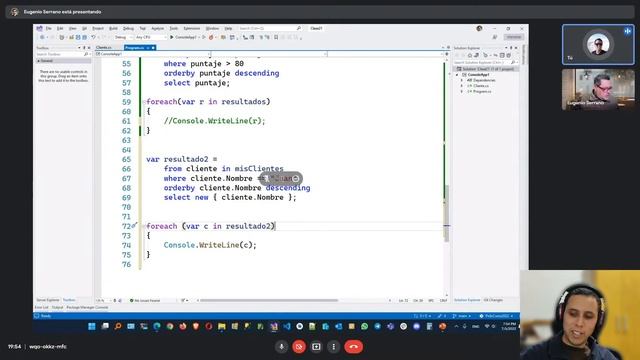
Task: Expand the General group in the Toolbox
Action: coord(38,61)
